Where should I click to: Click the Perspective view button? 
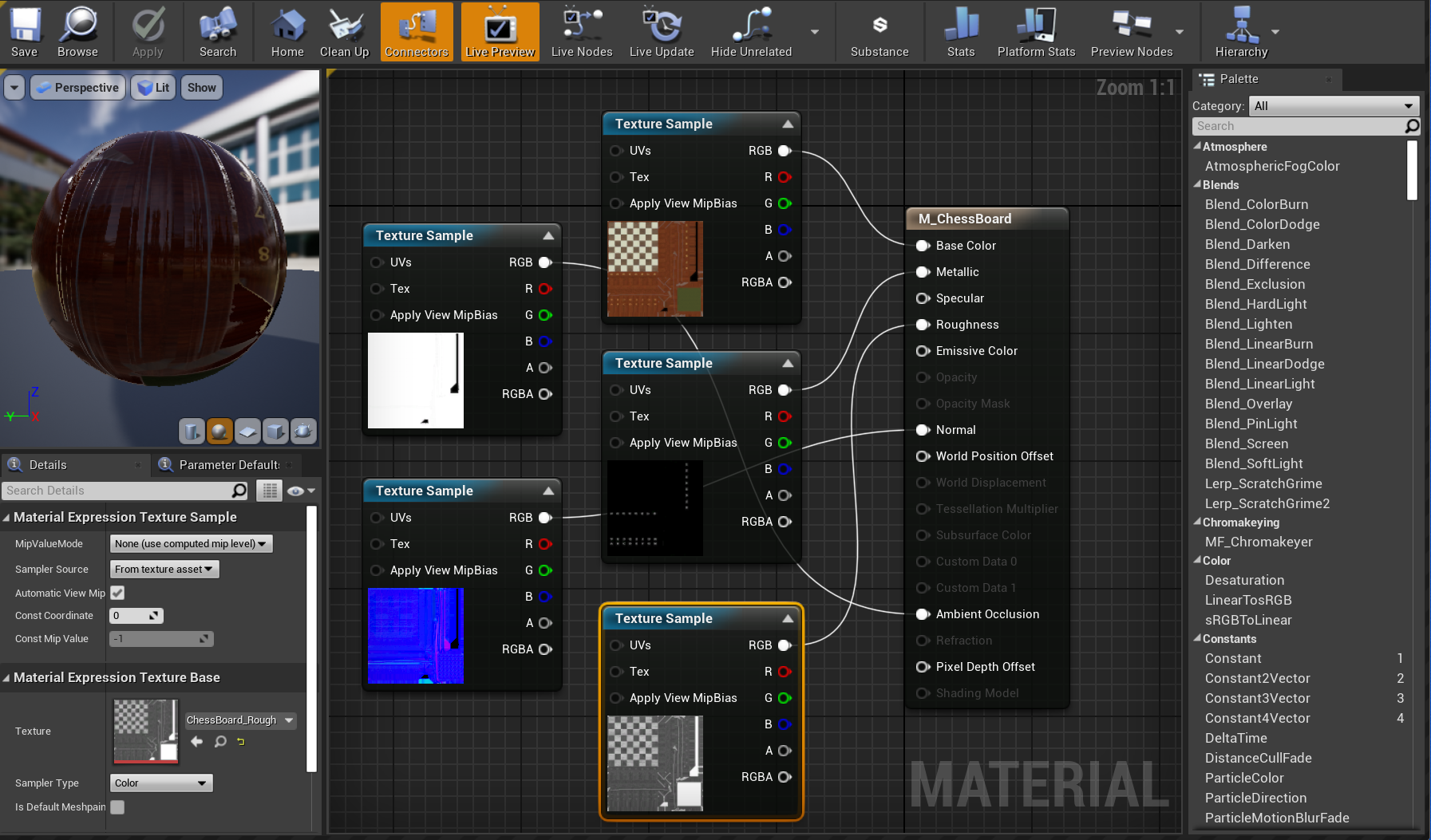(77, 88)
